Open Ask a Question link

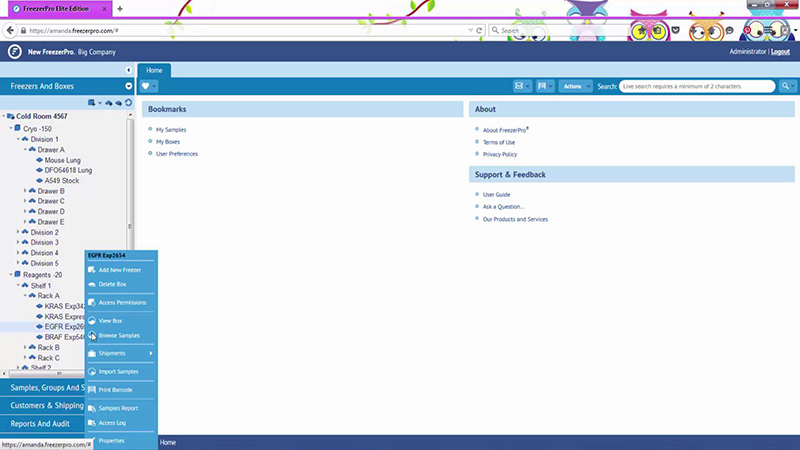point(503,207)
